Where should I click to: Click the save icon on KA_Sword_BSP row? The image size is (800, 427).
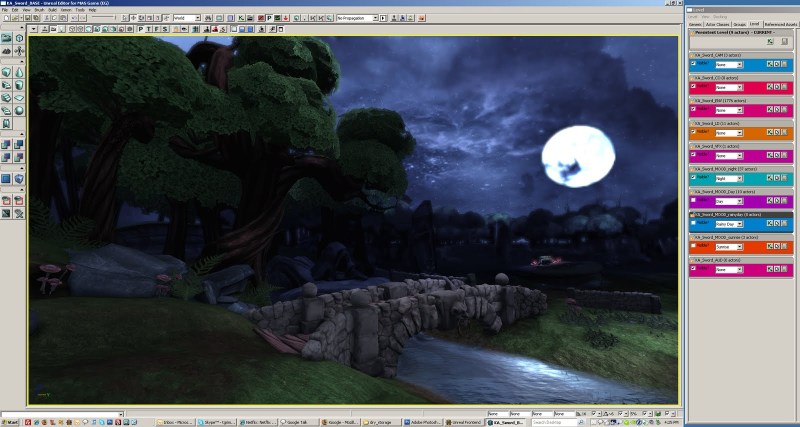pos(784,110)
